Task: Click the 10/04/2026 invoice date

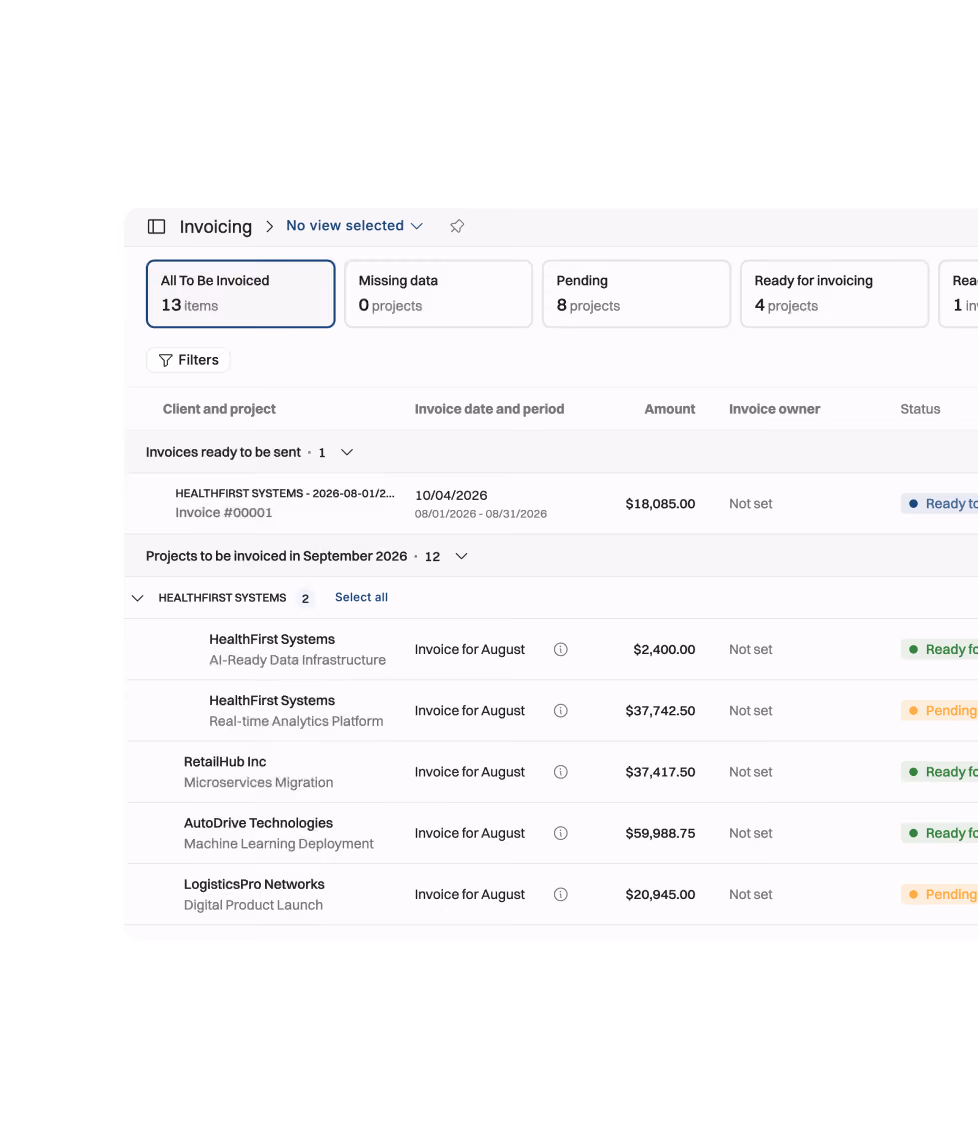Action: click(451, 496)
